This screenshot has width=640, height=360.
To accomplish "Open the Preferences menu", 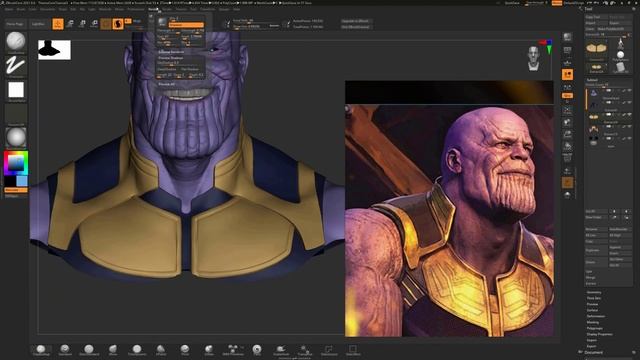I will pos(136,9).
